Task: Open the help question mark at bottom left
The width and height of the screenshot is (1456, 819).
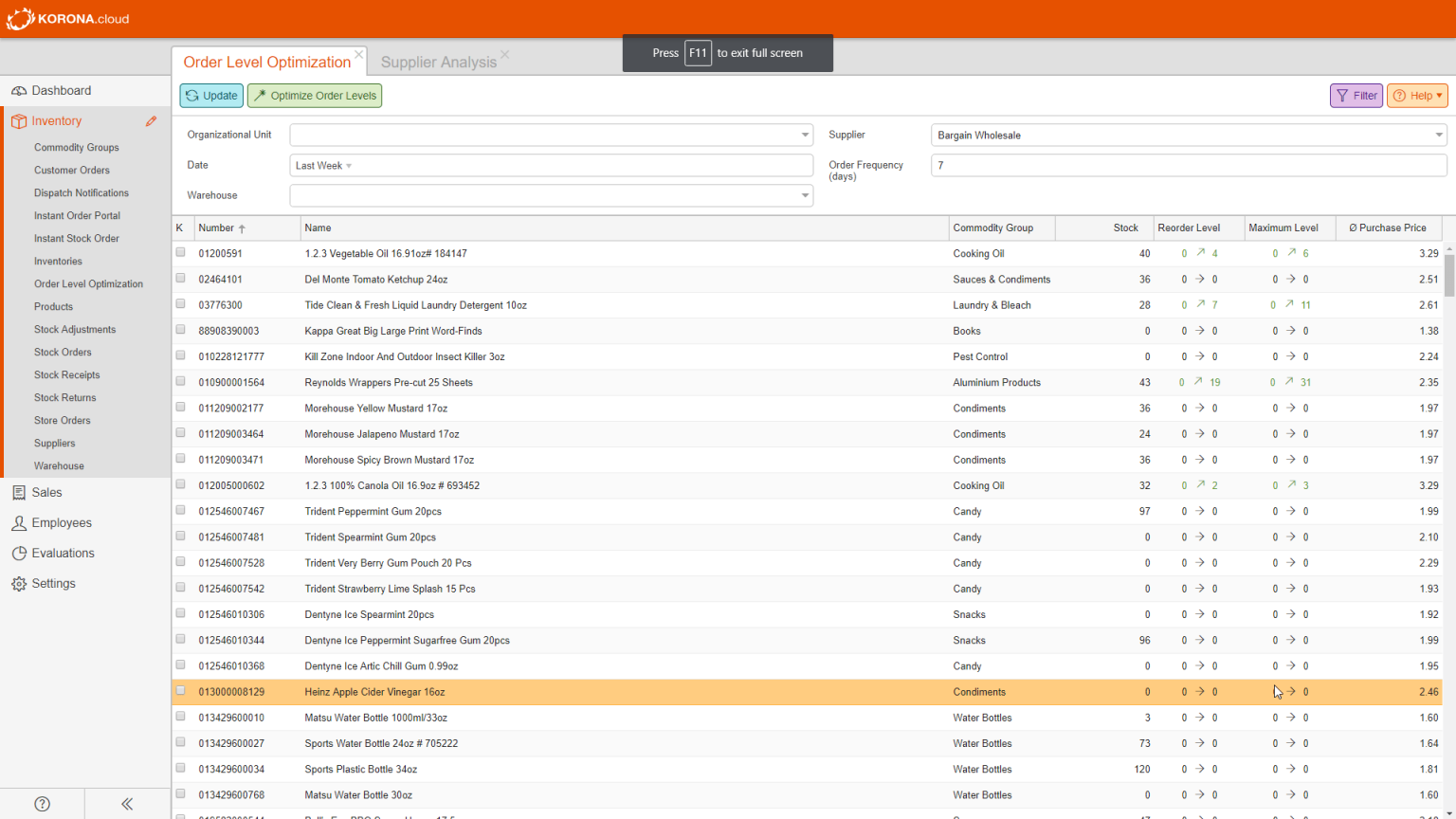Action: click(42, 803)
